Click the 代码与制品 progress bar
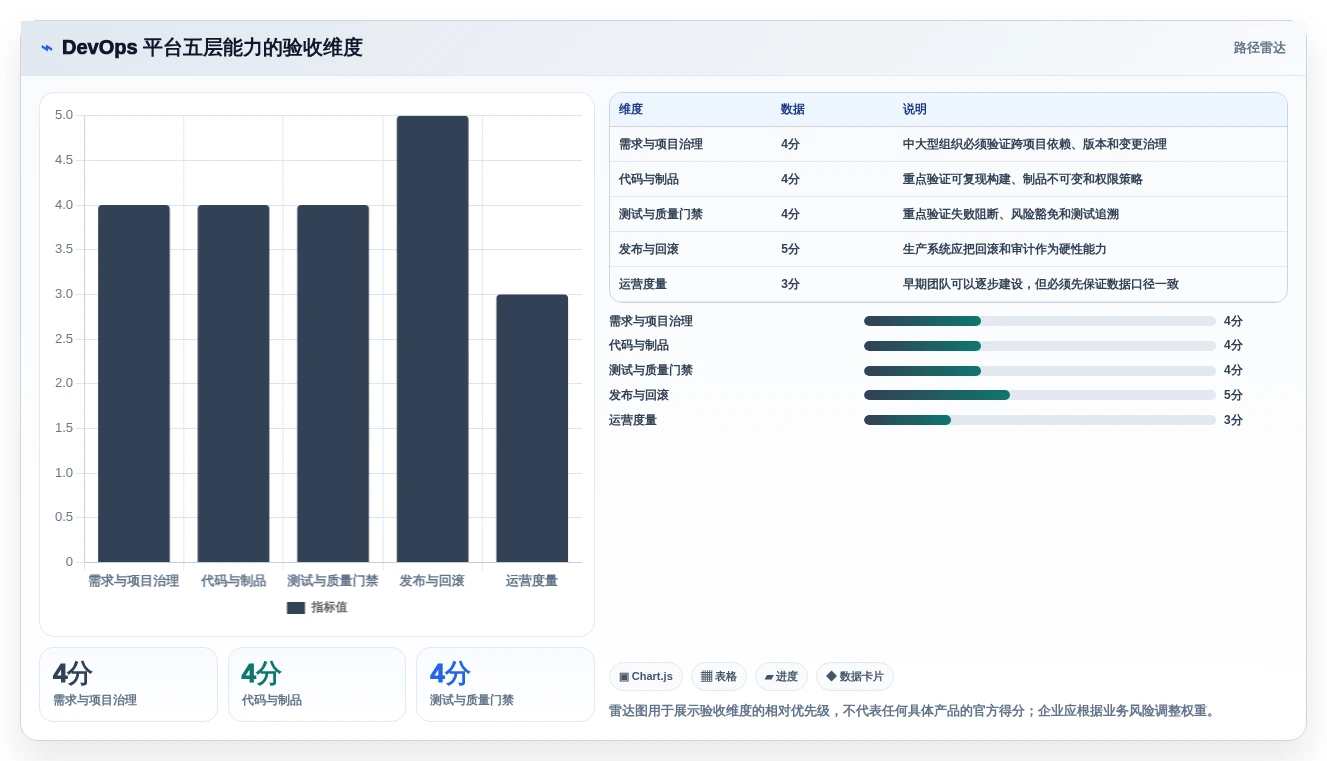 [1039, 346]
